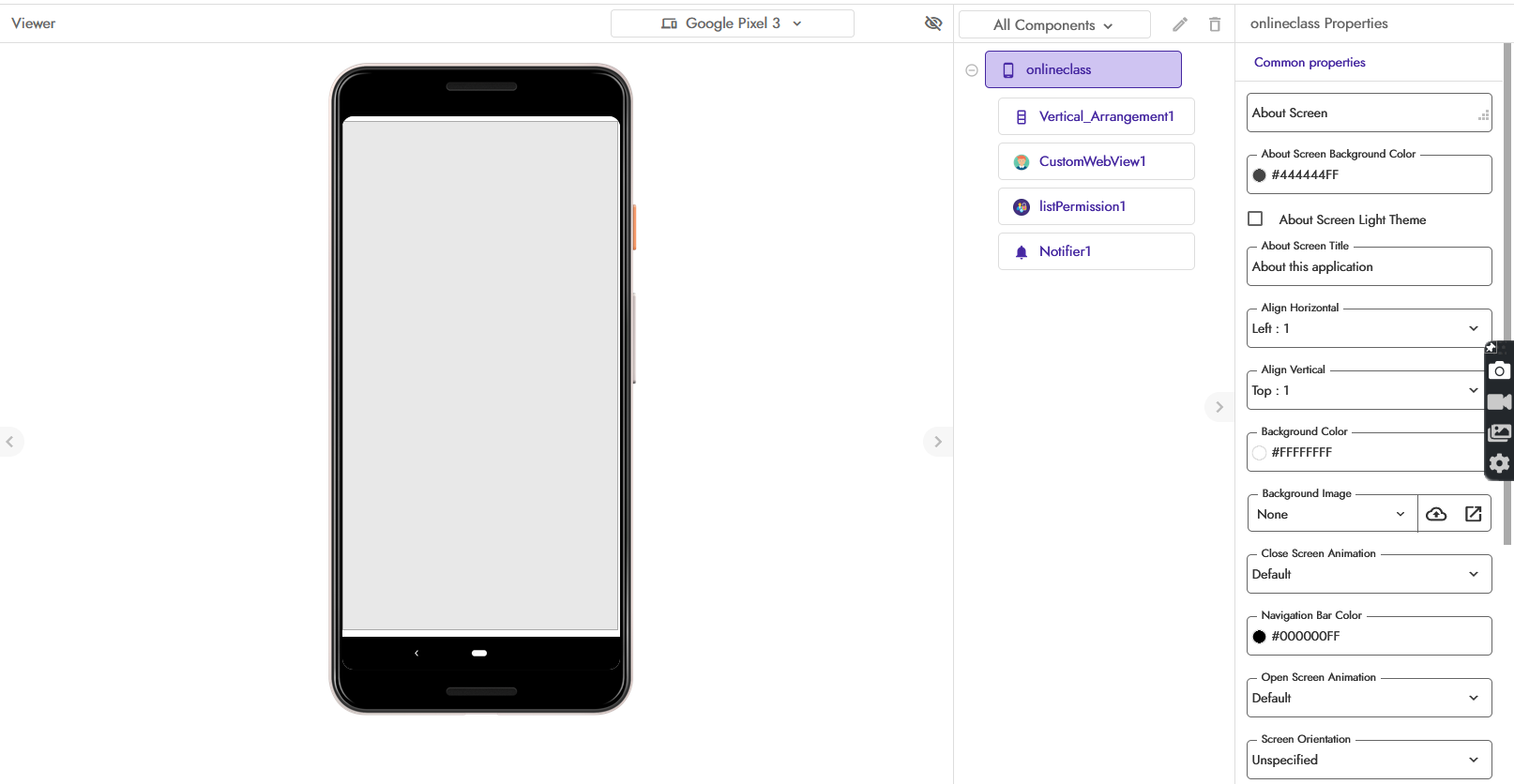Click the About Screen Title text field
This screenshot has height=784, width=1514.
click(x=1369, y=267)
